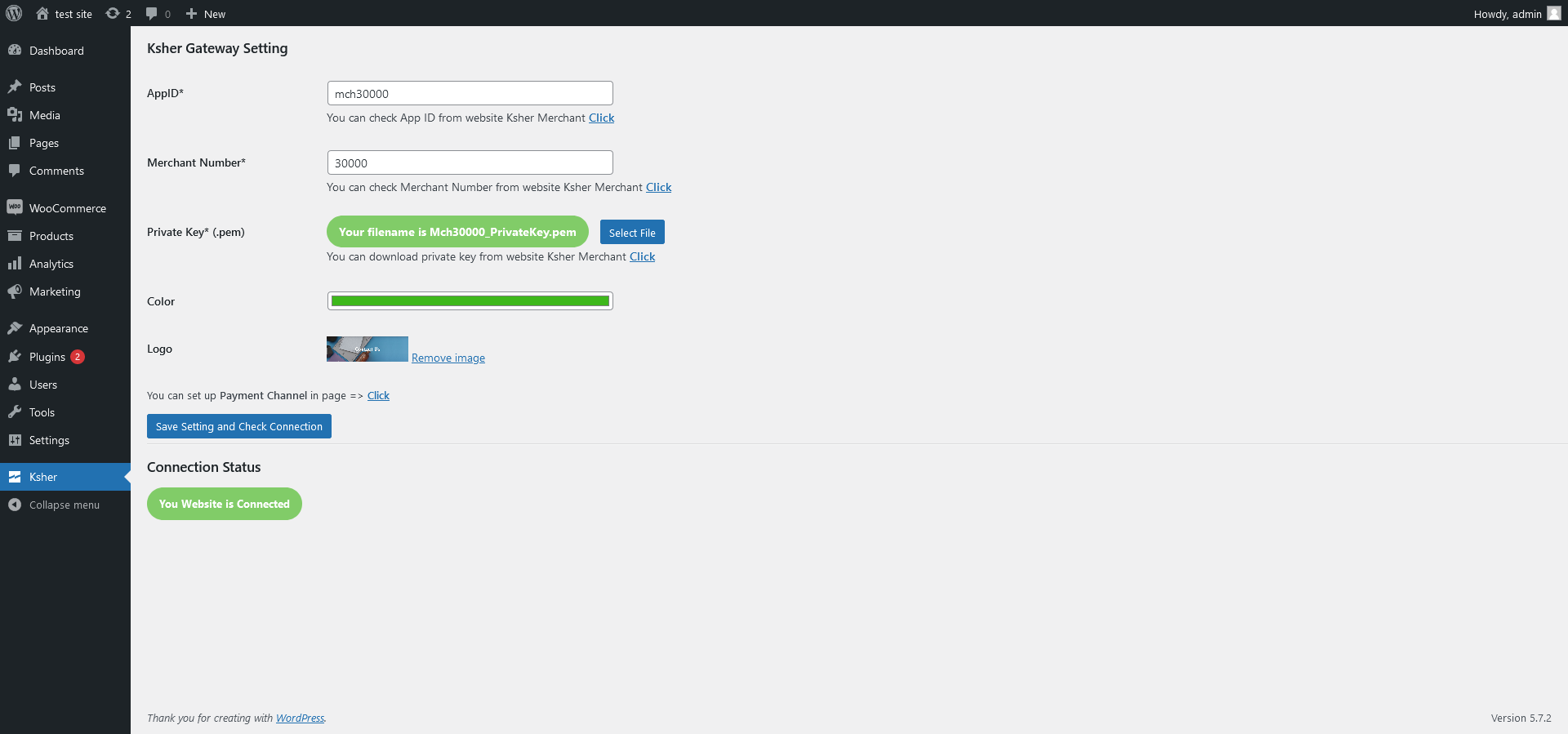Click the Posts pin icon
The width and height of the screenshot is (1568, 734).
click(x=15, y=87)
